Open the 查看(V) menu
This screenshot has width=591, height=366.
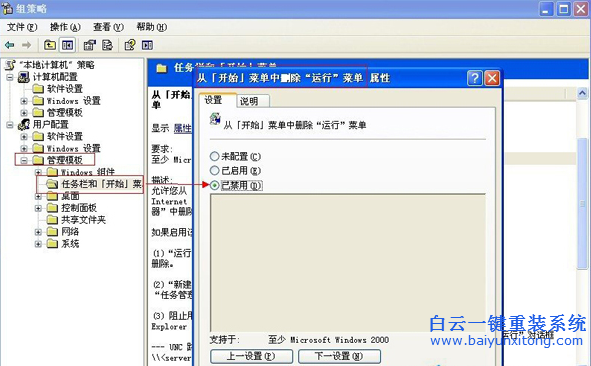(x=109, y=27)
